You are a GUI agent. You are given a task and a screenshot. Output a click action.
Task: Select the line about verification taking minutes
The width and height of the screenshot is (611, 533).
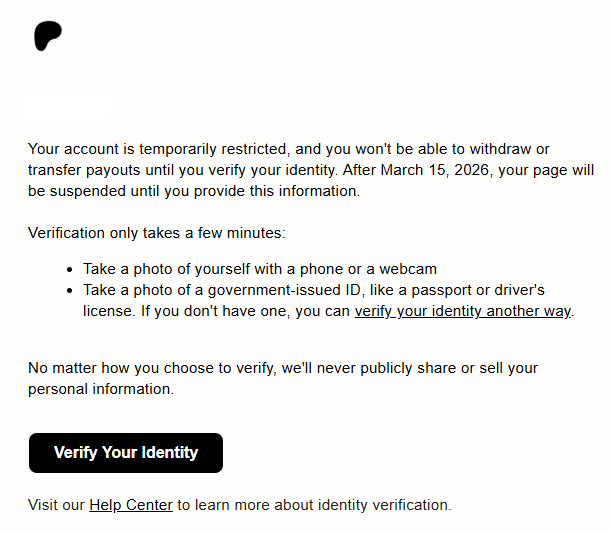click(156, 233)
